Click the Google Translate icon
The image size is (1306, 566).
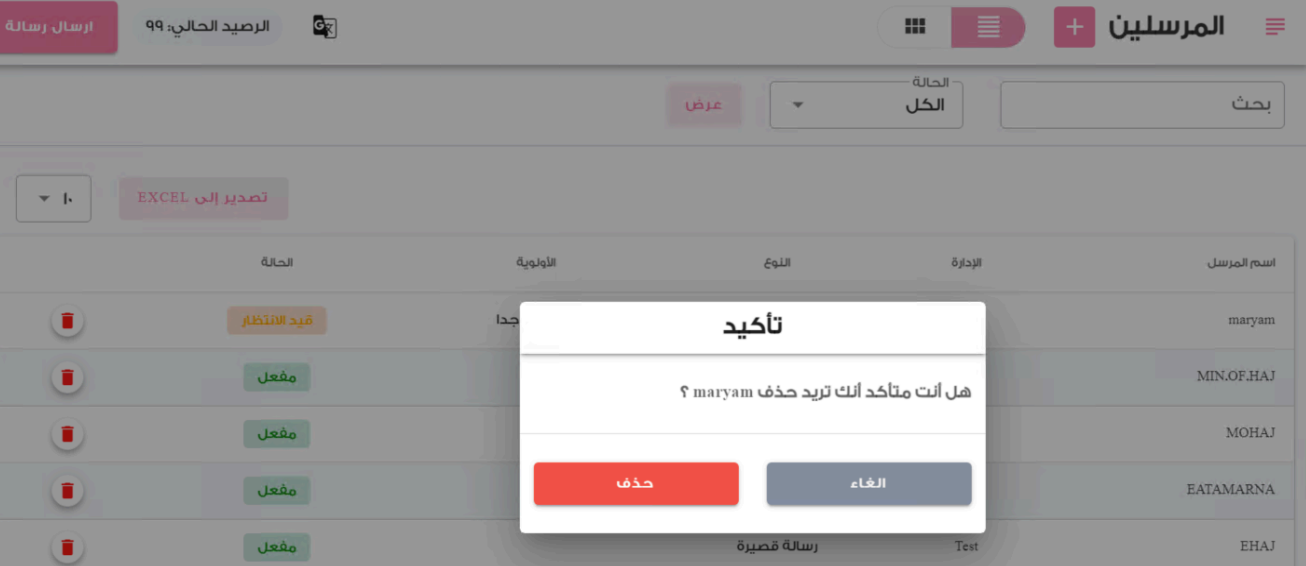tap(324, 27)
